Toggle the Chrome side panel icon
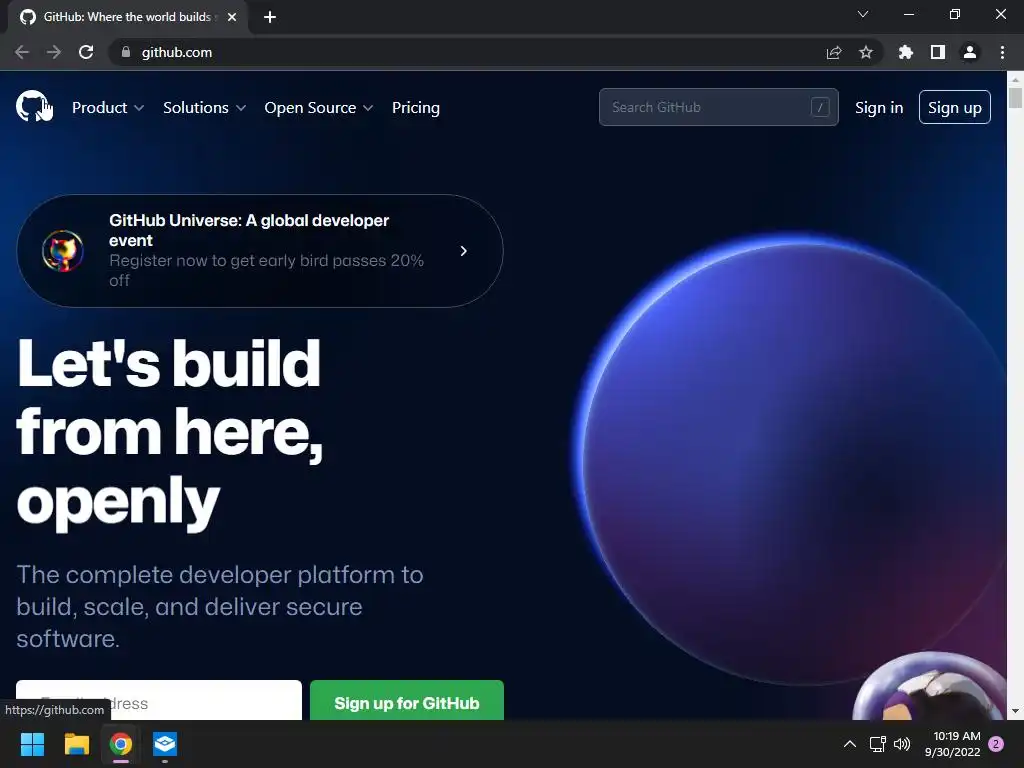The height and width of the screenshot is (768, 1024). [938, 52]
